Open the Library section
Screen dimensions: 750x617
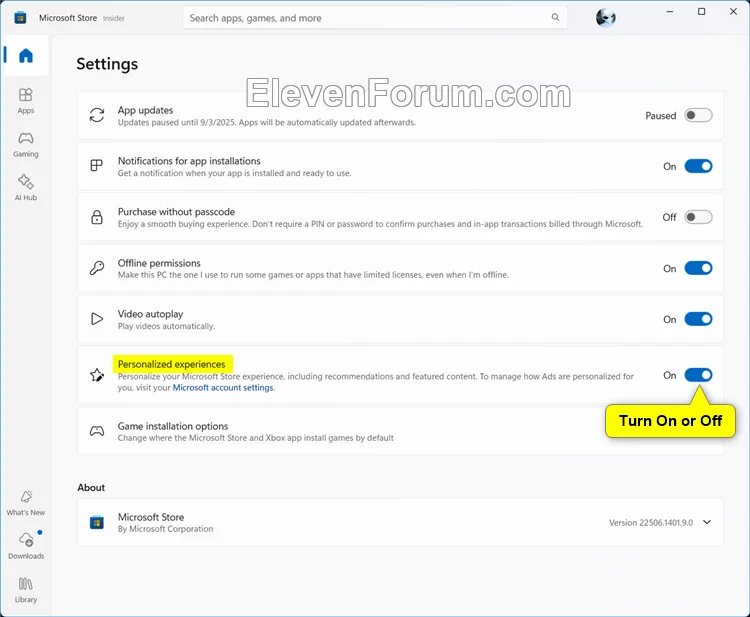coord(26,590)
